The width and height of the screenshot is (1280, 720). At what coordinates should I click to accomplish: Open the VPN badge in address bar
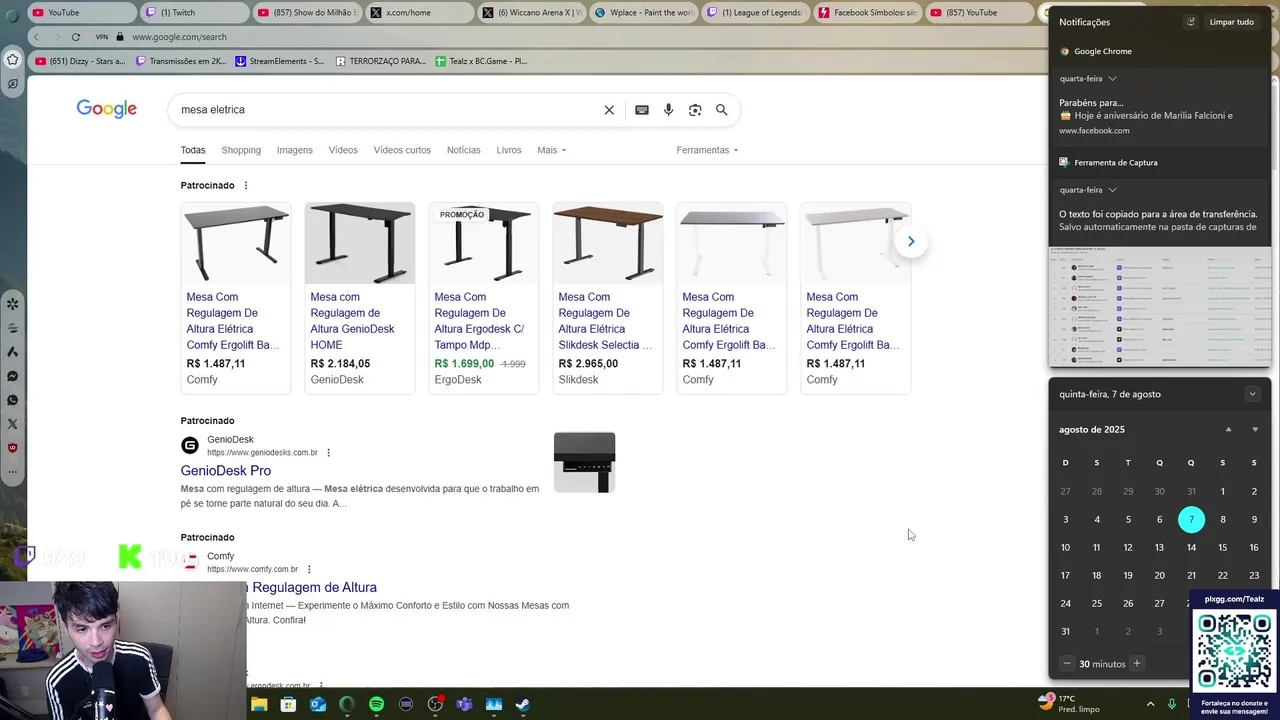(x=102, y=37)
